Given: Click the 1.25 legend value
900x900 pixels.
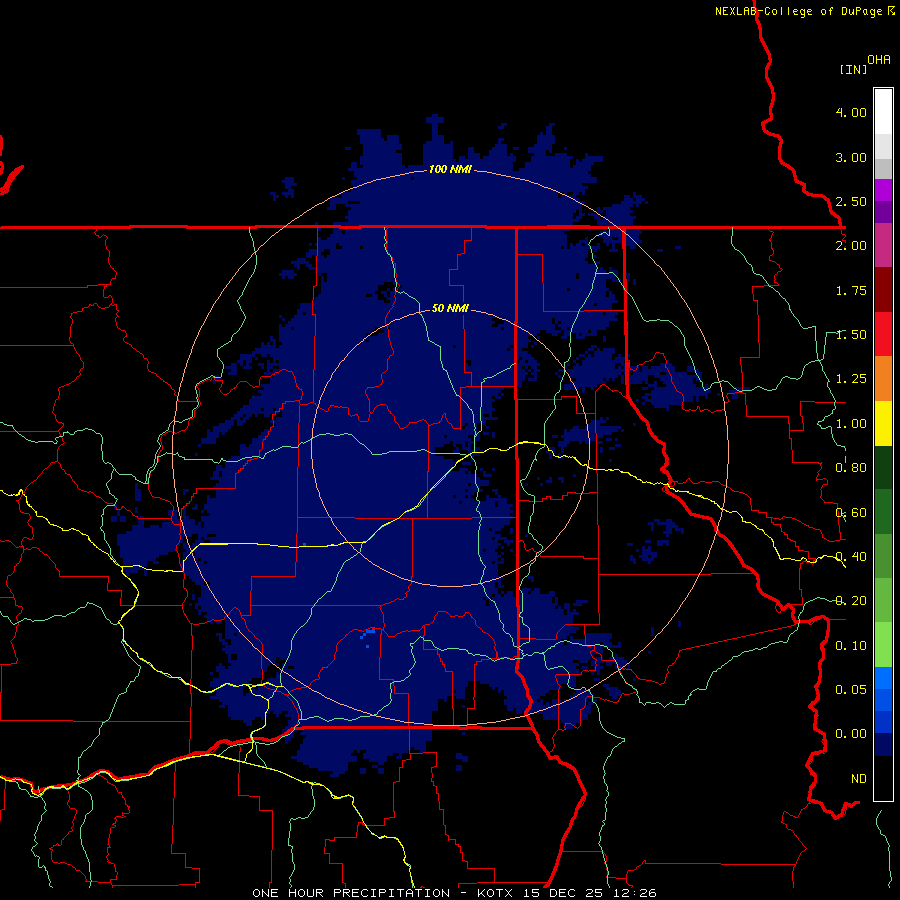Looking at the screenshot, I should pyautogui.click(x=851, y=379).
